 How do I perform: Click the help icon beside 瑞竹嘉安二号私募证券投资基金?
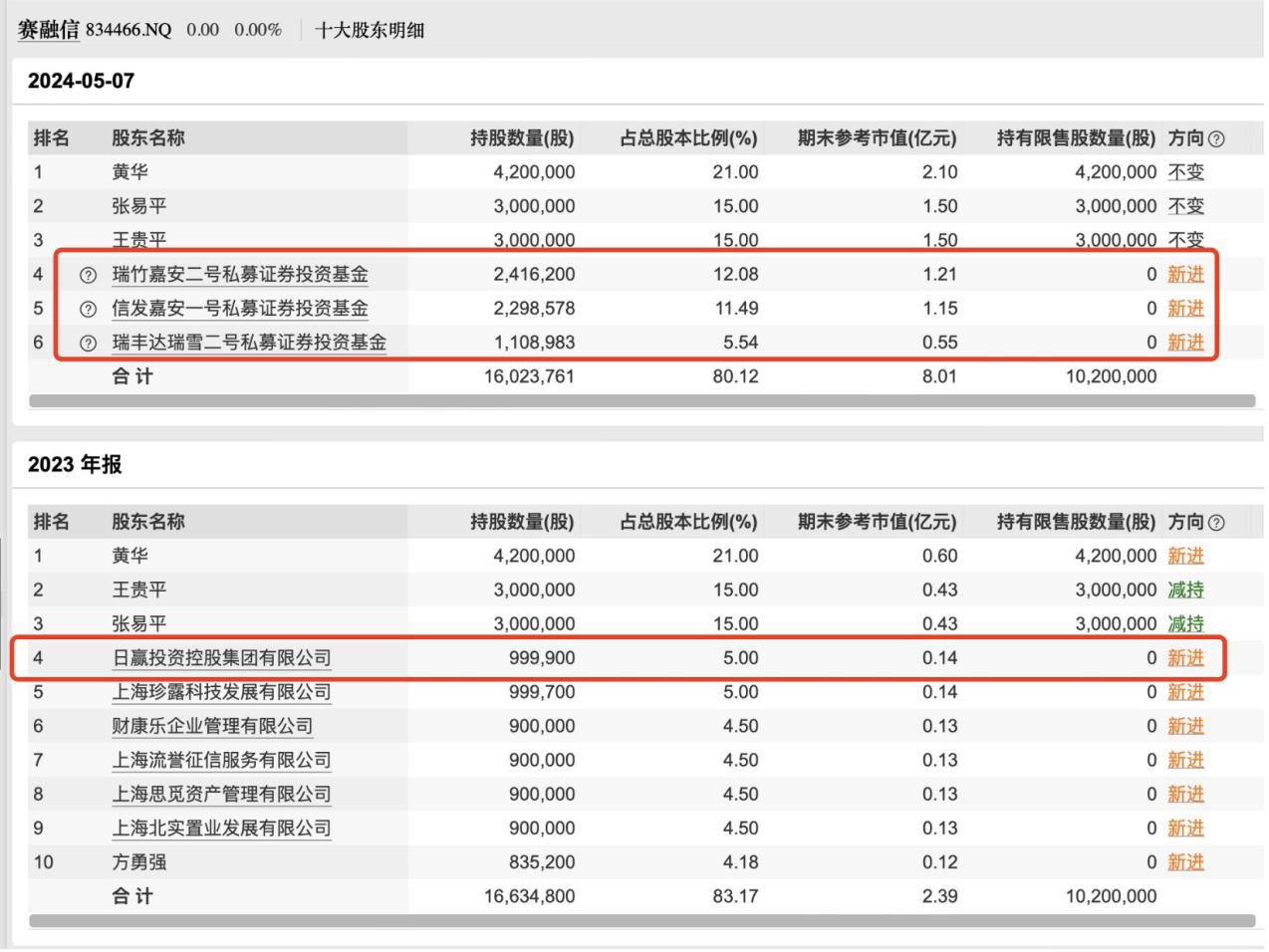click(88, 275)
